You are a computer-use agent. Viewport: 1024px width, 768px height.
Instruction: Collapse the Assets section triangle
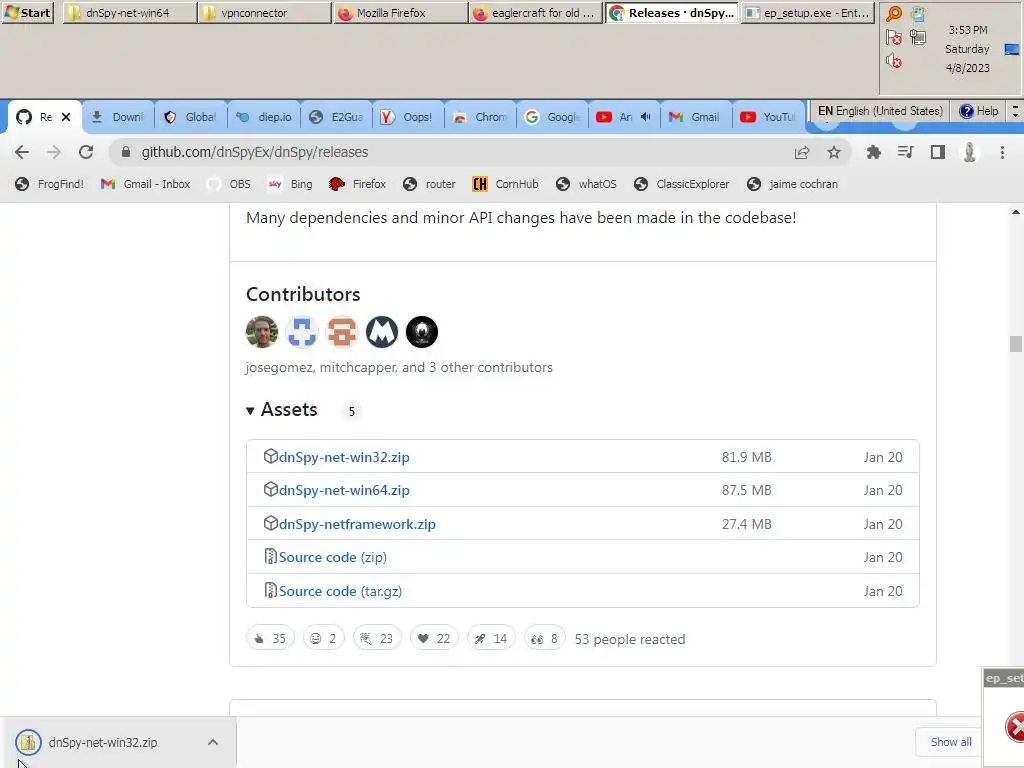point(250,411)
